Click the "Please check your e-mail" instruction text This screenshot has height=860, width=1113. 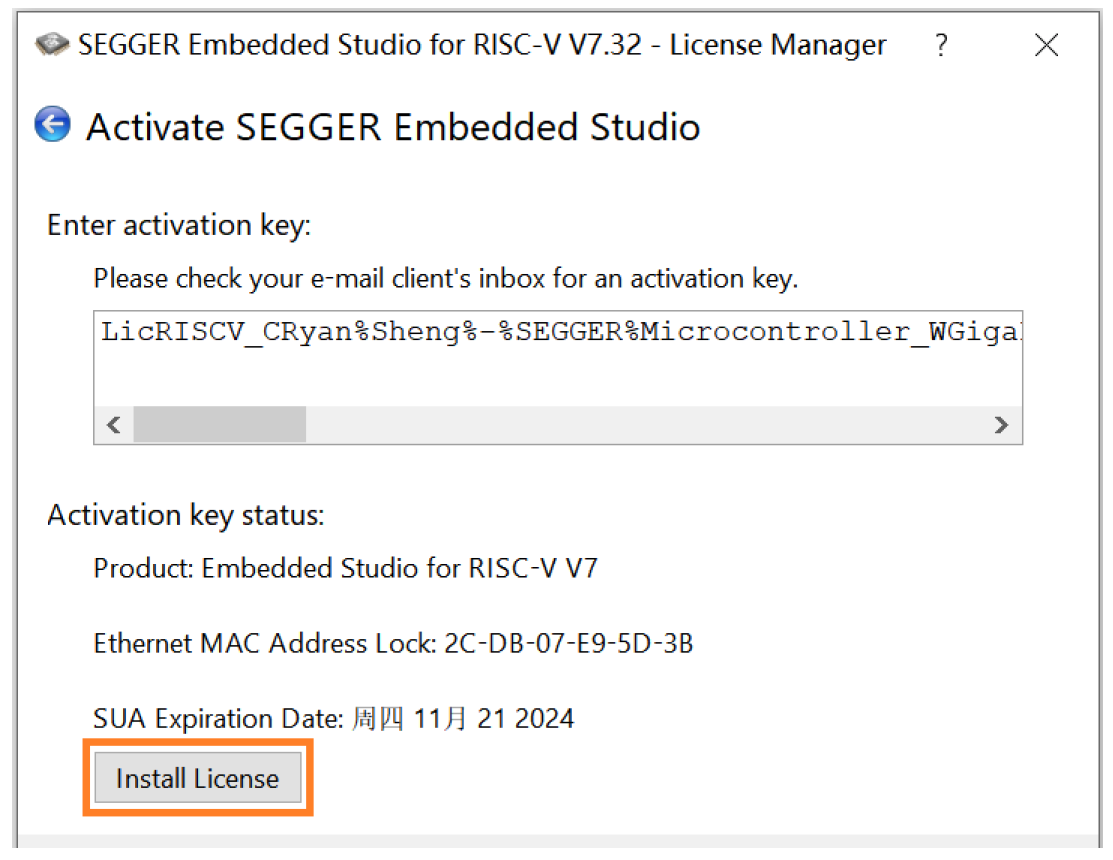[x=446, y=278]
